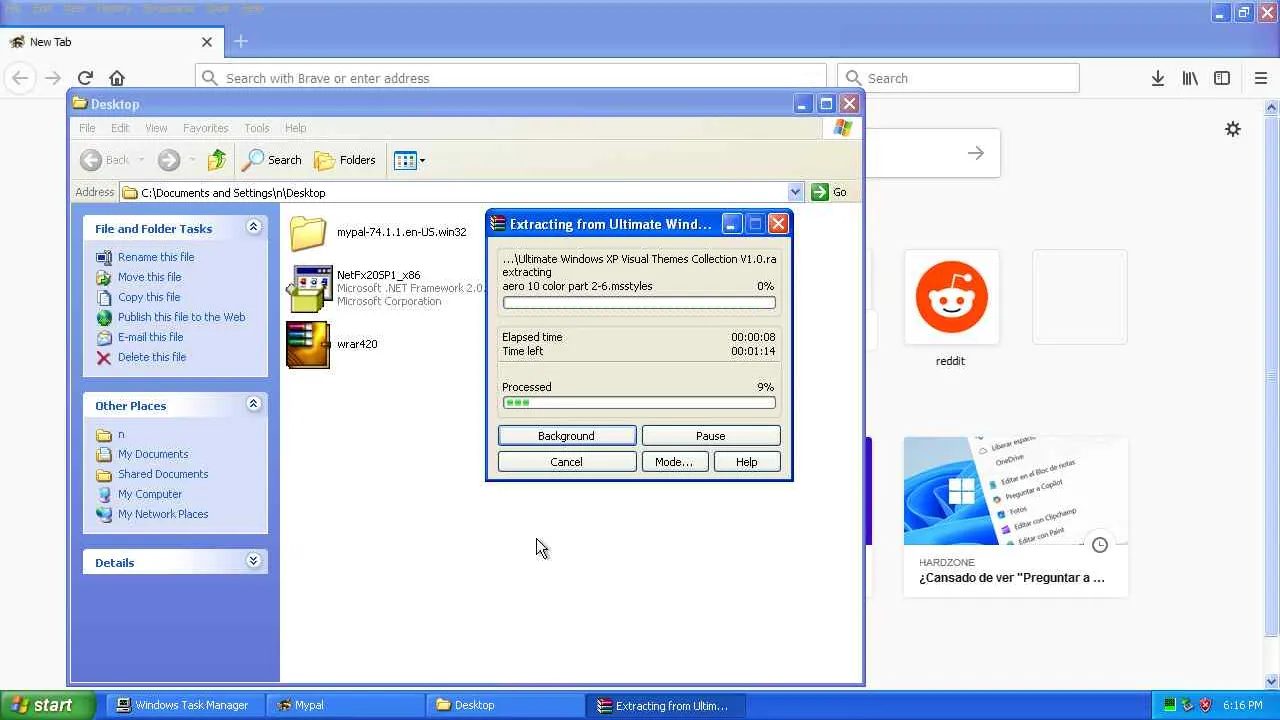Close the New Tab tab
Viewport: 1280px width, 720px height.
[207, 42]
